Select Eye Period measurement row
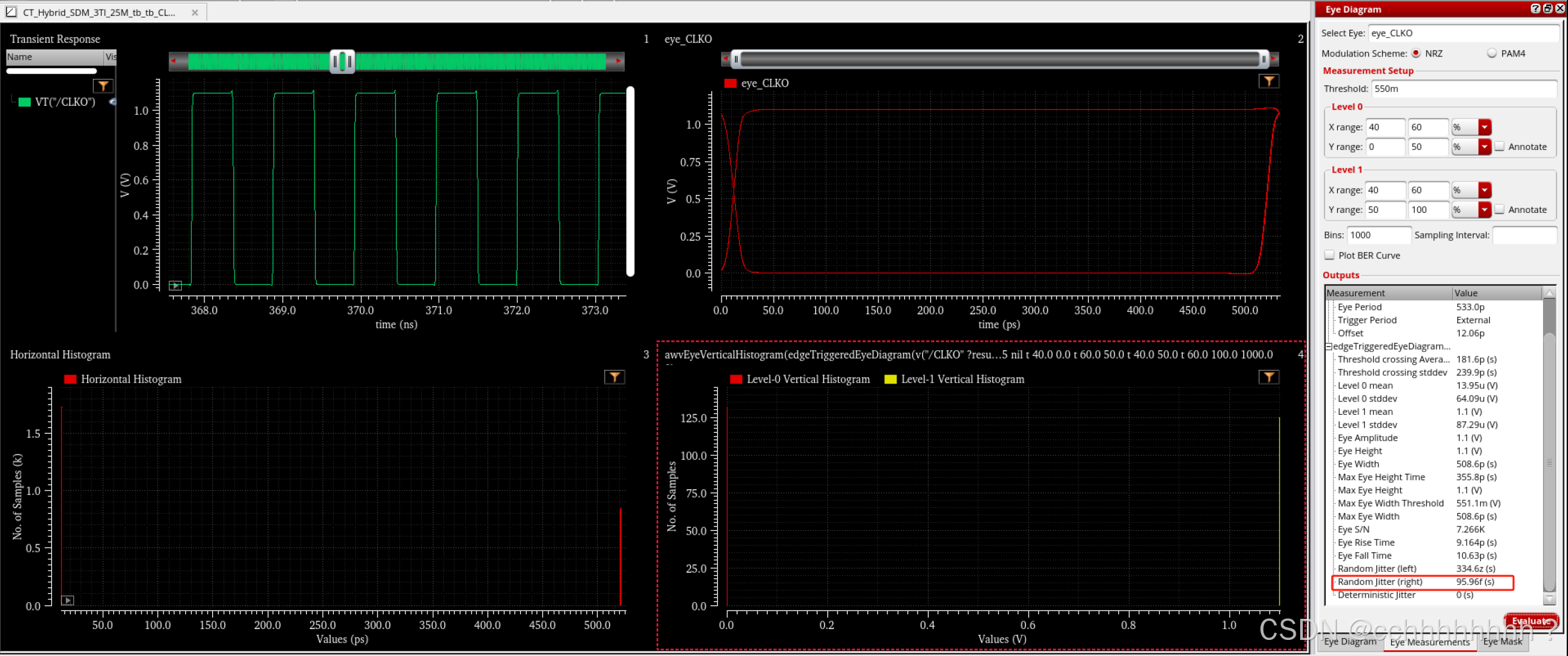1568x656 pixels. click(x=1434, y=307)
